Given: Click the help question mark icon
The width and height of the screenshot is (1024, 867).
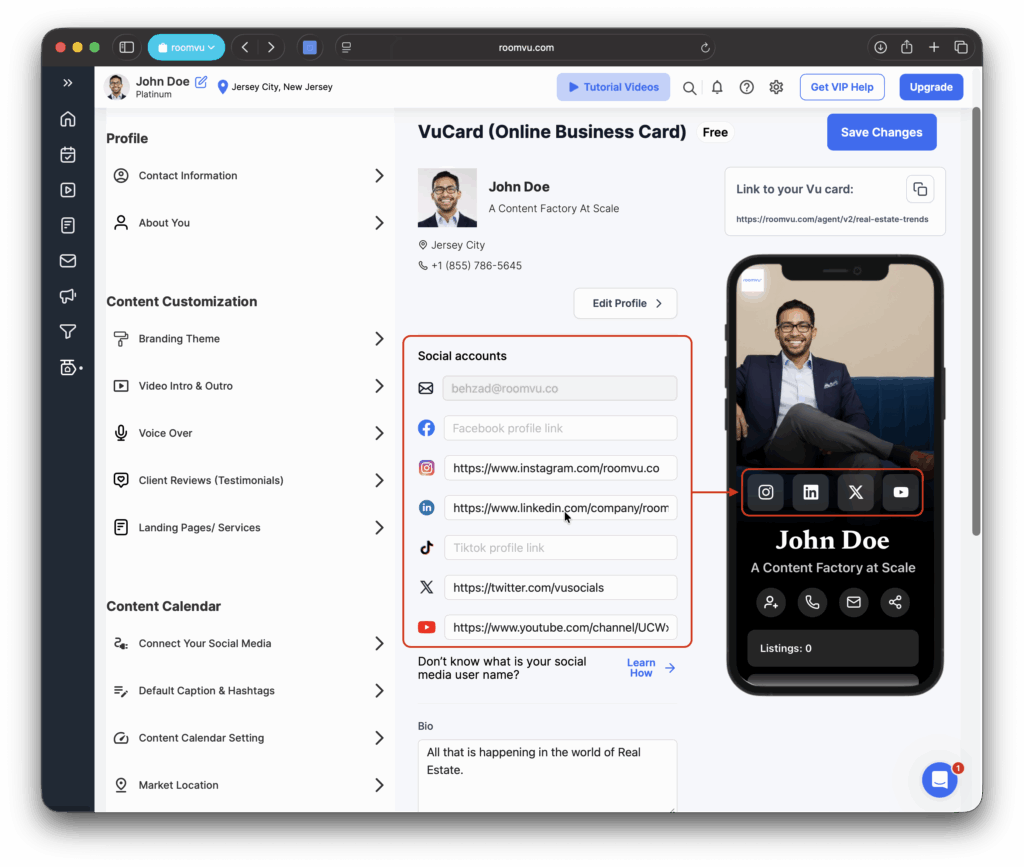Looking at the screenshot, I should pyautogui.click(x=746, y=87).
